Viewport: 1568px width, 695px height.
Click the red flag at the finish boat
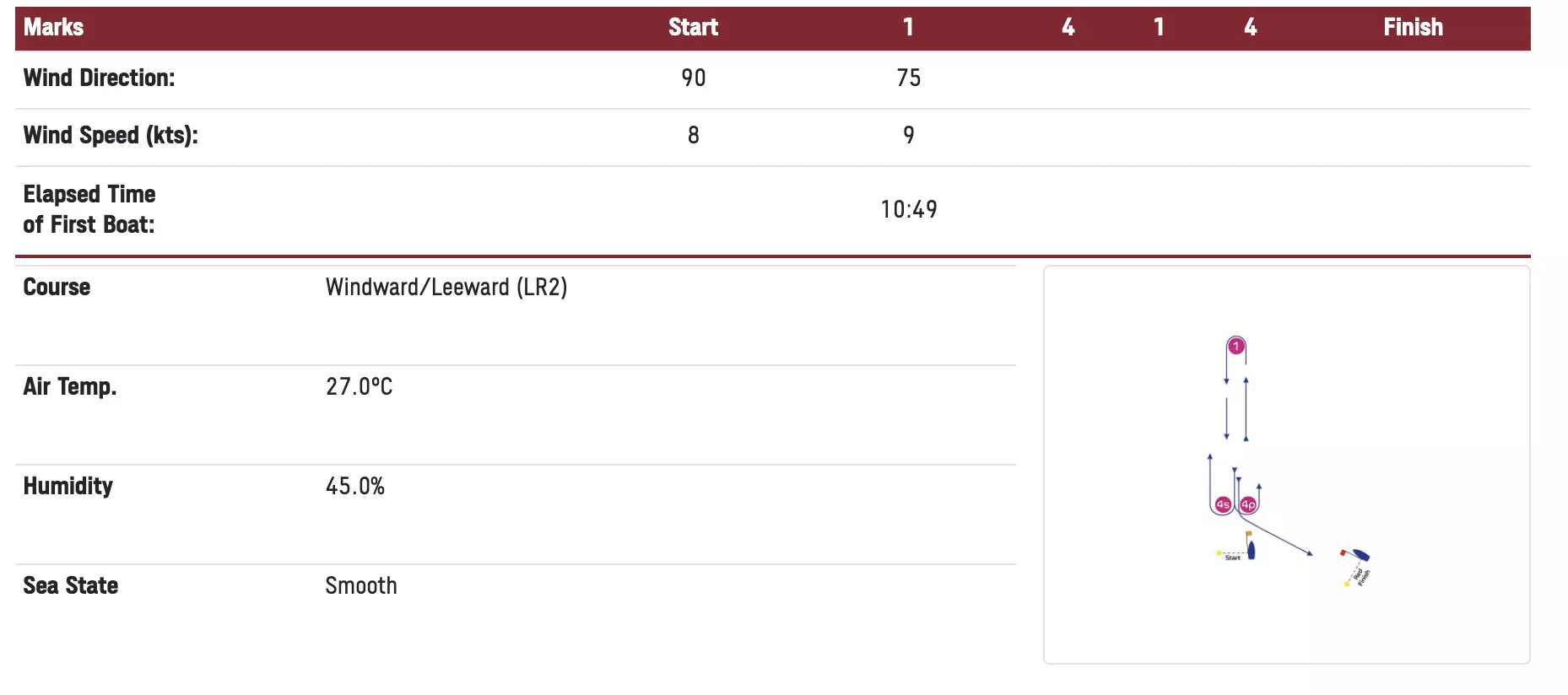(1343, 552)
